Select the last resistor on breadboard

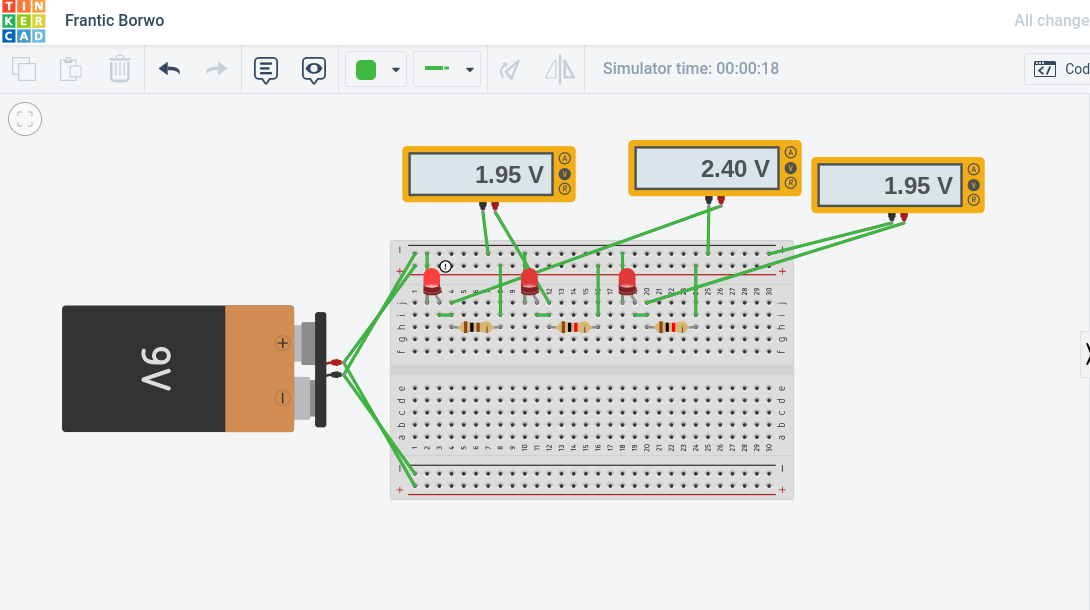[672, 327]
